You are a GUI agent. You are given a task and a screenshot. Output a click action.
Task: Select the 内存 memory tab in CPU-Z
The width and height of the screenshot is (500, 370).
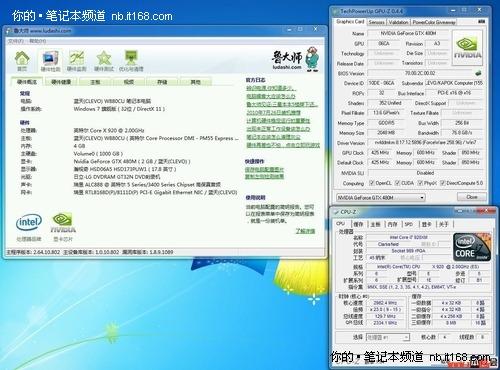[x=392, y=224]
